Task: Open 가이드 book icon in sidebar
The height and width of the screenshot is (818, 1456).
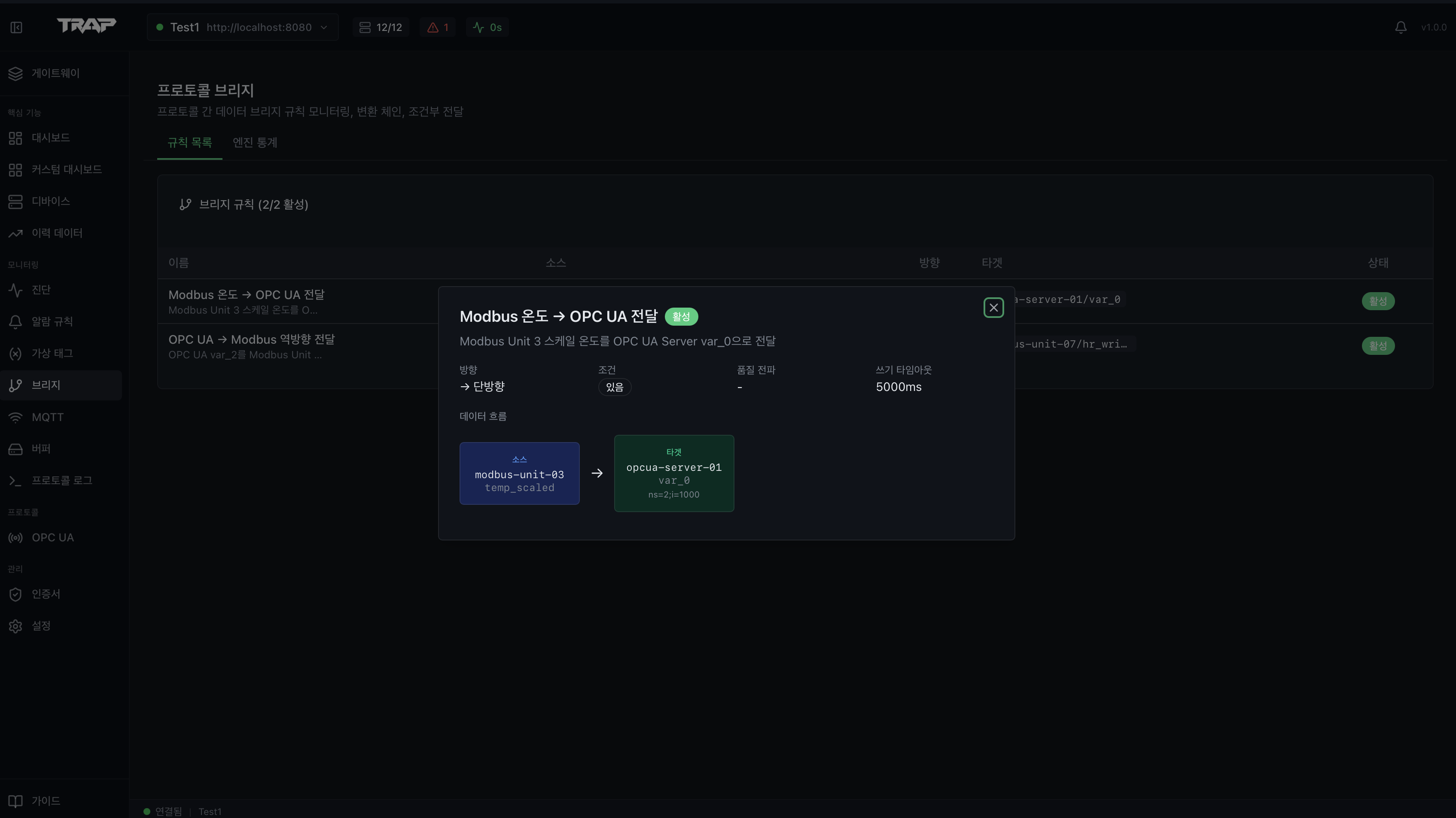Action: [x=16, y=800]
